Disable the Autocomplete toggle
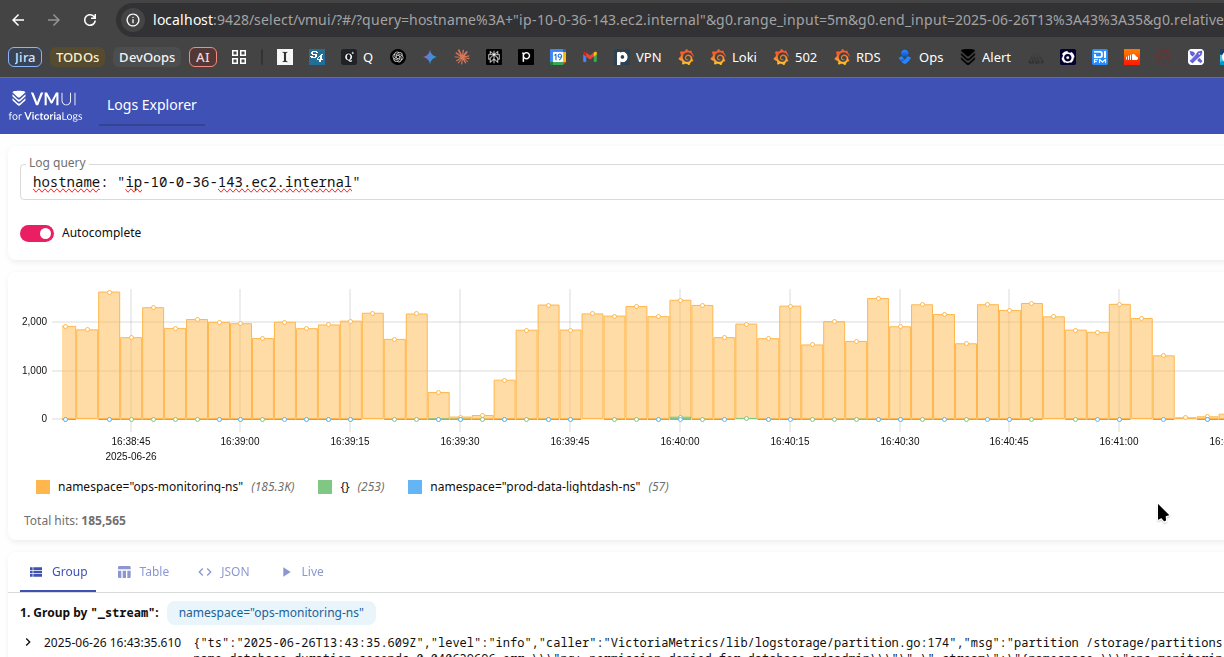1224x657 pixels. pyautogui.click(x=37, y=233)
